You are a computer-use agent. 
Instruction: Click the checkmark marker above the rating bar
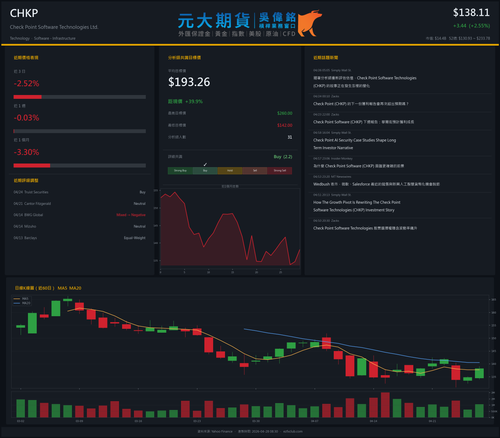pos(205,164)
